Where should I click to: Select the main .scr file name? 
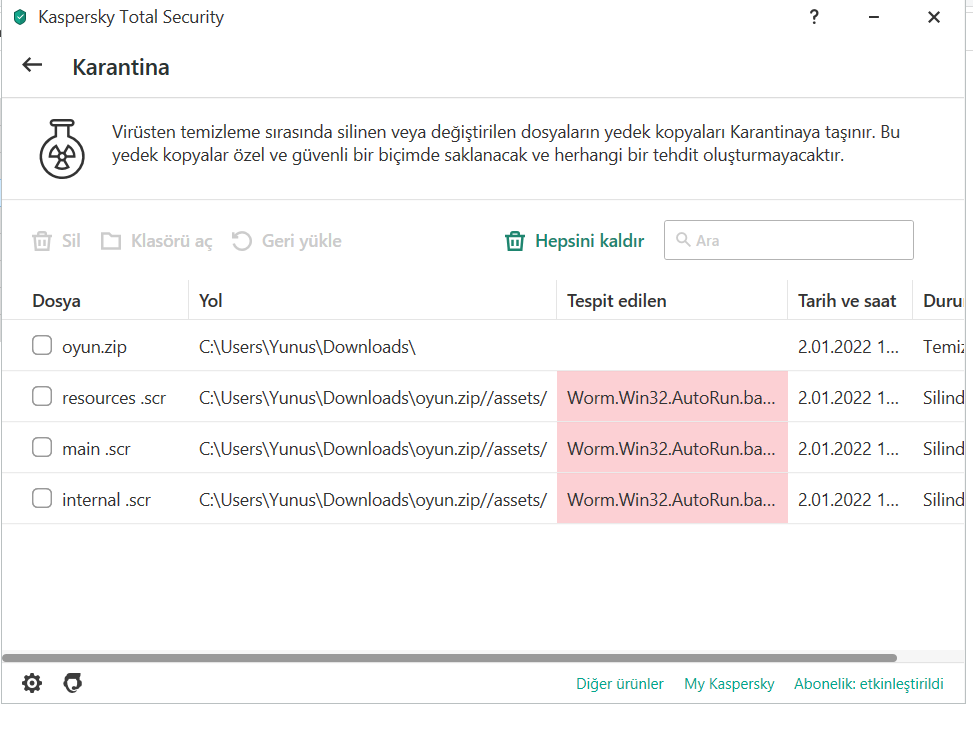click(96, 449)
